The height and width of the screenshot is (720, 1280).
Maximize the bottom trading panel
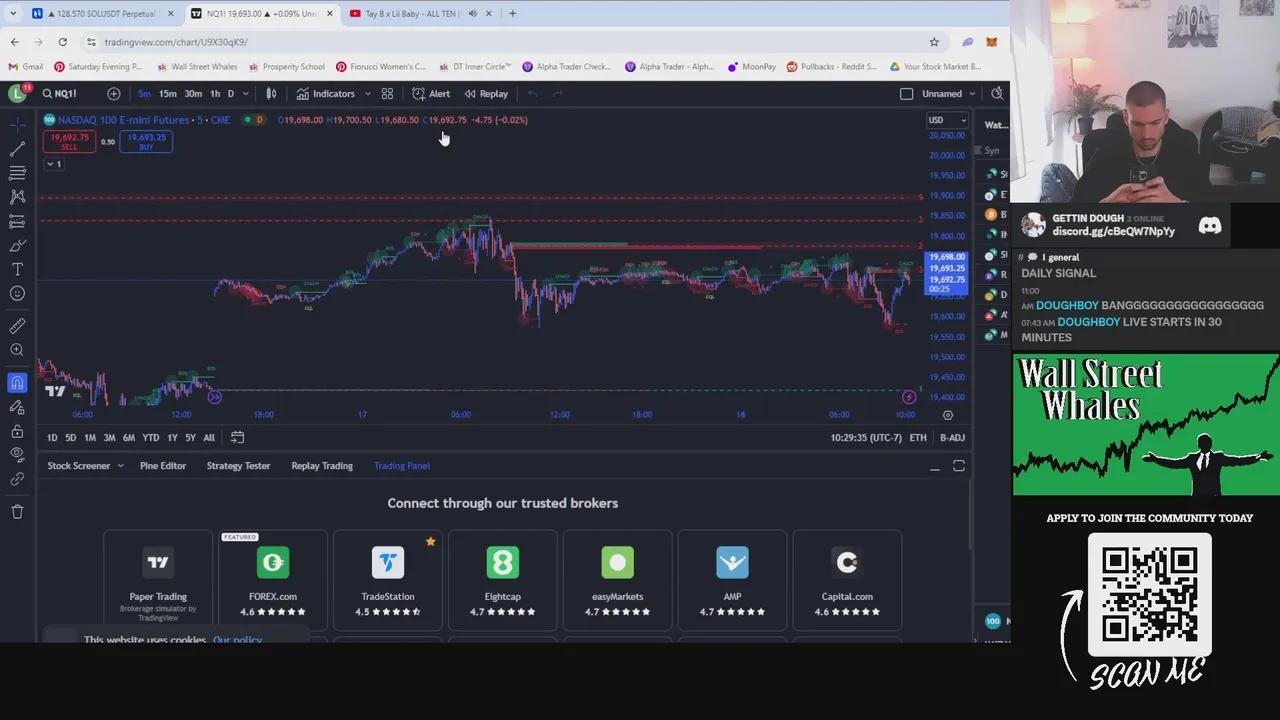pyautogui.click(x=959, y=466)
